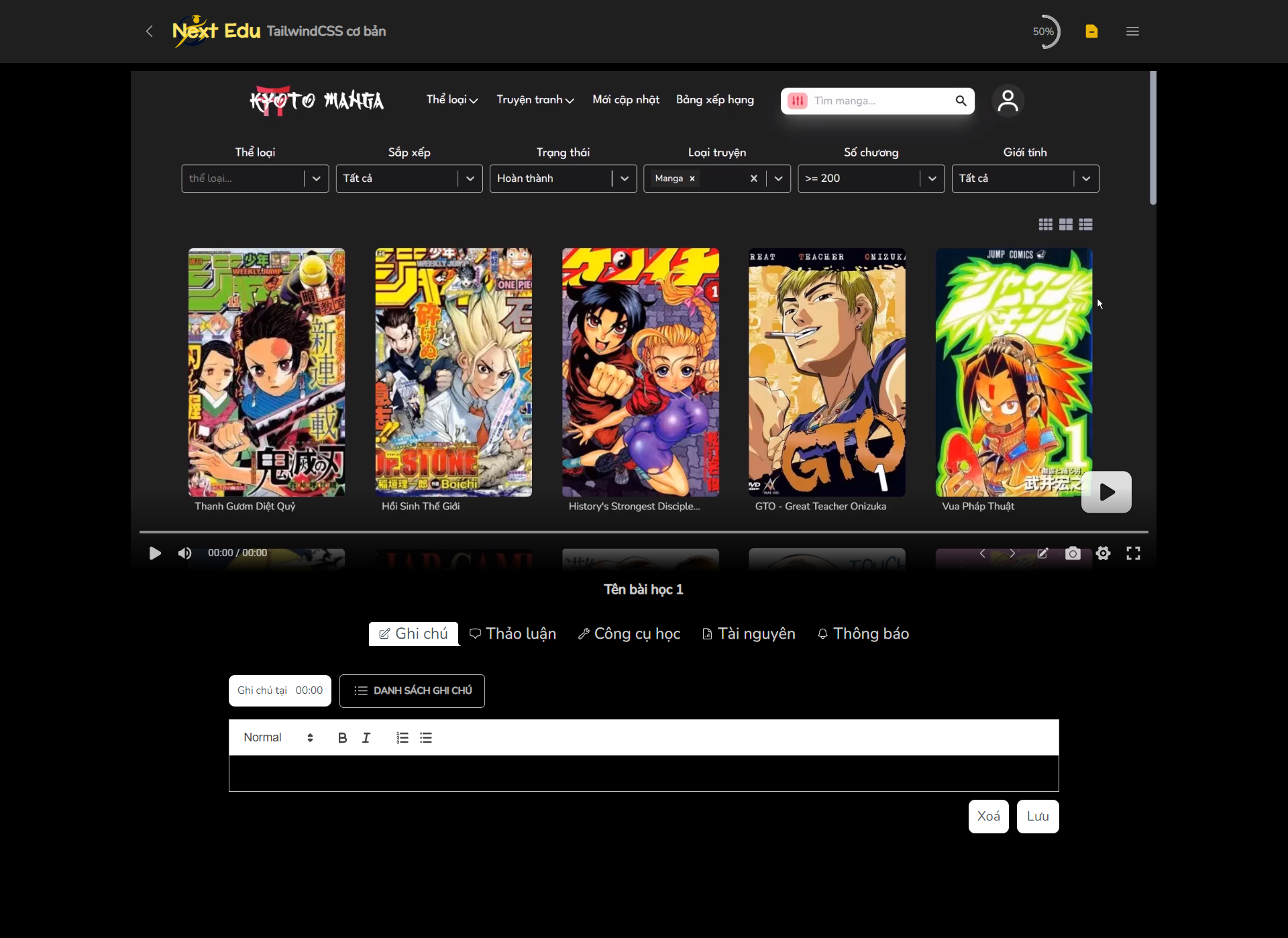
Task: Click the large white play button
Action: tap(1106, 492)
